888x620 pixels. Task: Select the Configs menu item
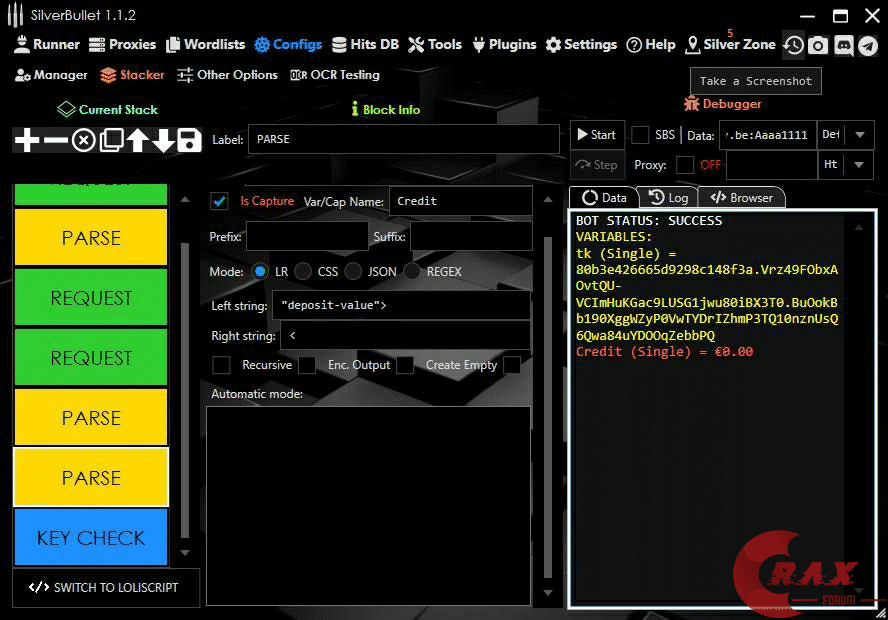click(288, 44)
